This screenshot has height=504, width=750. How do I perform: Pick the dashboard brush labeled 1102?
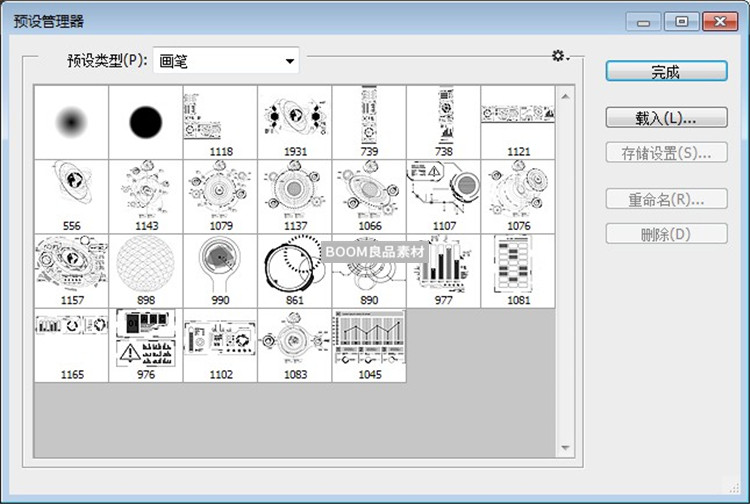220,345
